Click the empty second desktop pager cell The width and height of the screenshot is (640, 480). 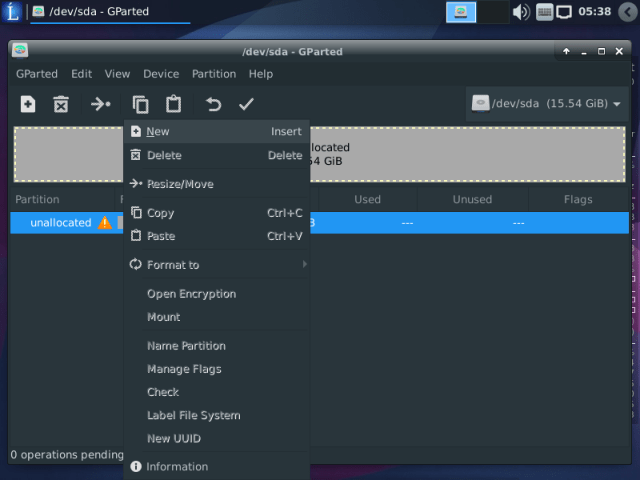click(x=493, y=12)
